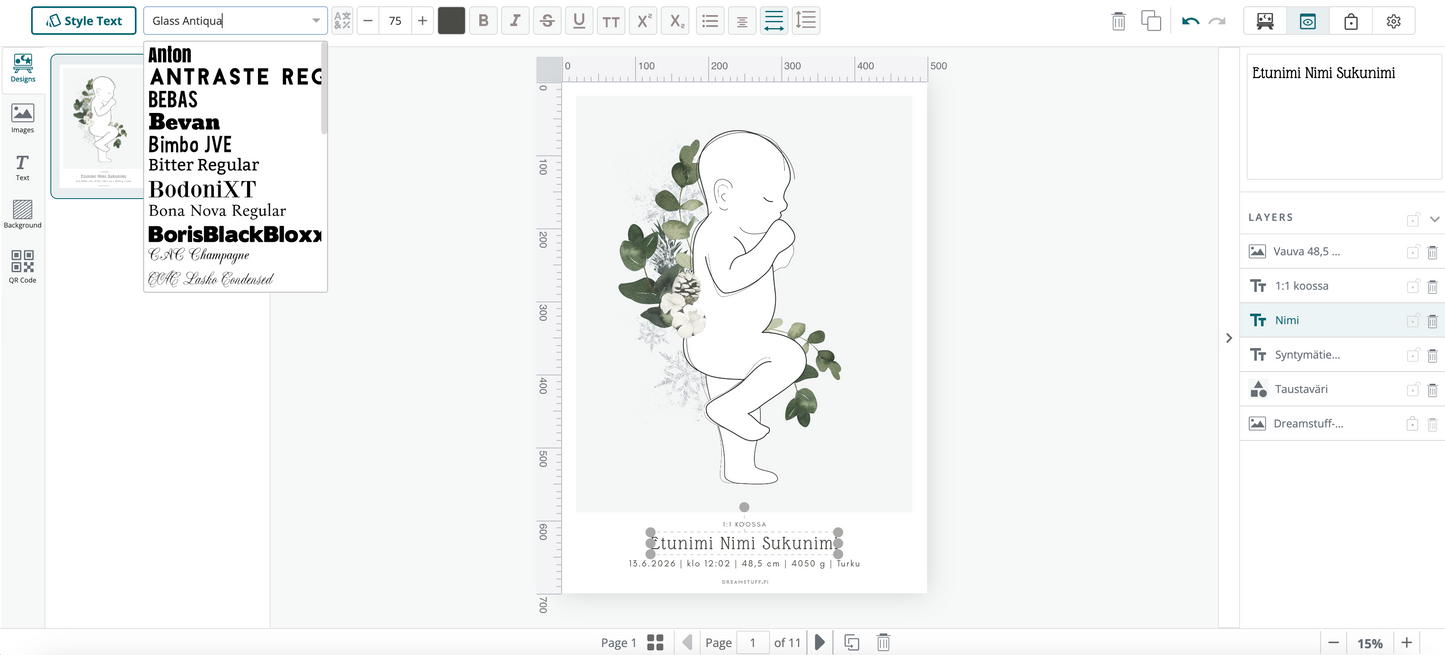This screenshot has height=655, width=1445.
Task: Go to the previous page
Action: pyautogui.click(x=687, y=642)
